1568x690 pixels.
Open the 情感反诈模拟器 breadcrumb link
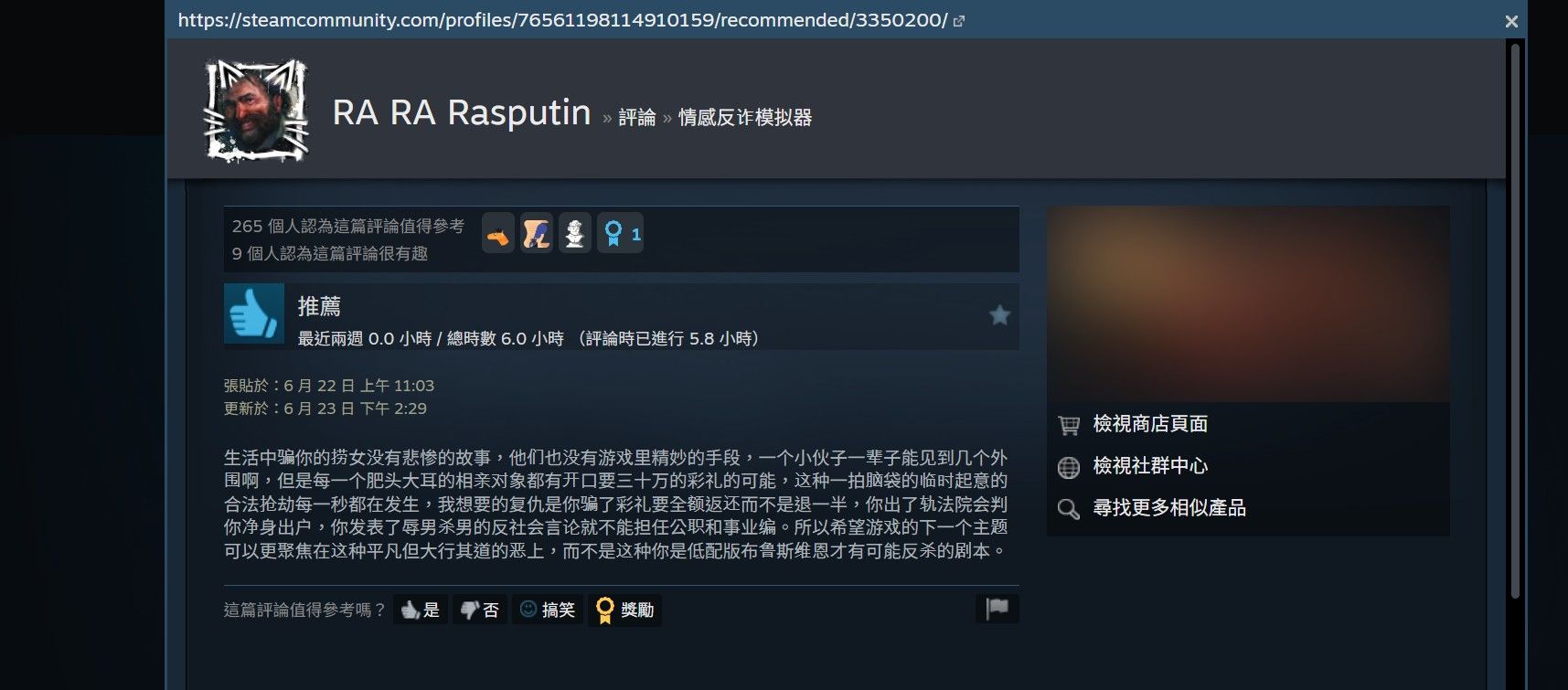coord(745,118)
